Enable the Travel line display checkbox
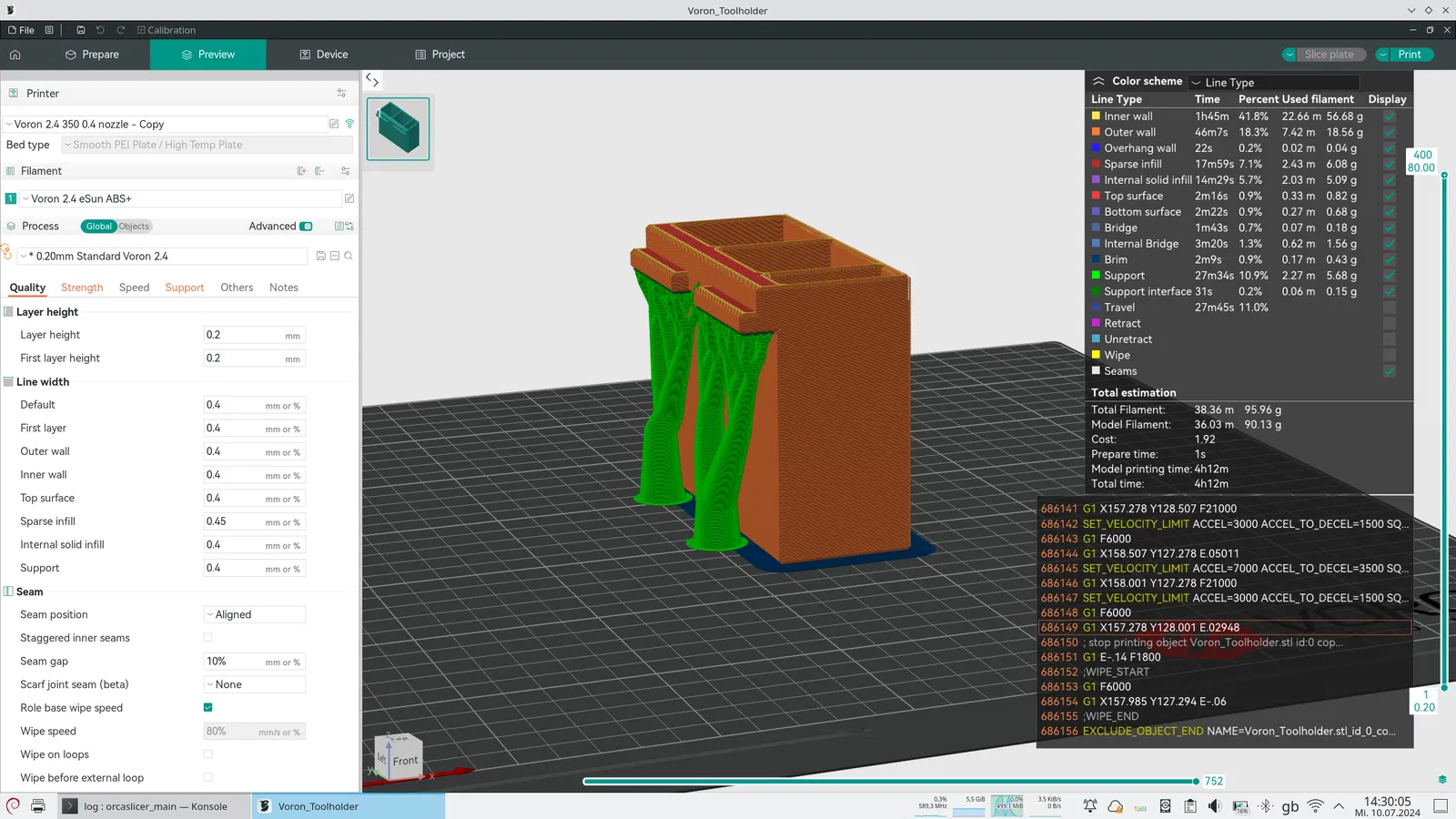Viewport: 1456px width, 819px height. [x=1389, y=308]
